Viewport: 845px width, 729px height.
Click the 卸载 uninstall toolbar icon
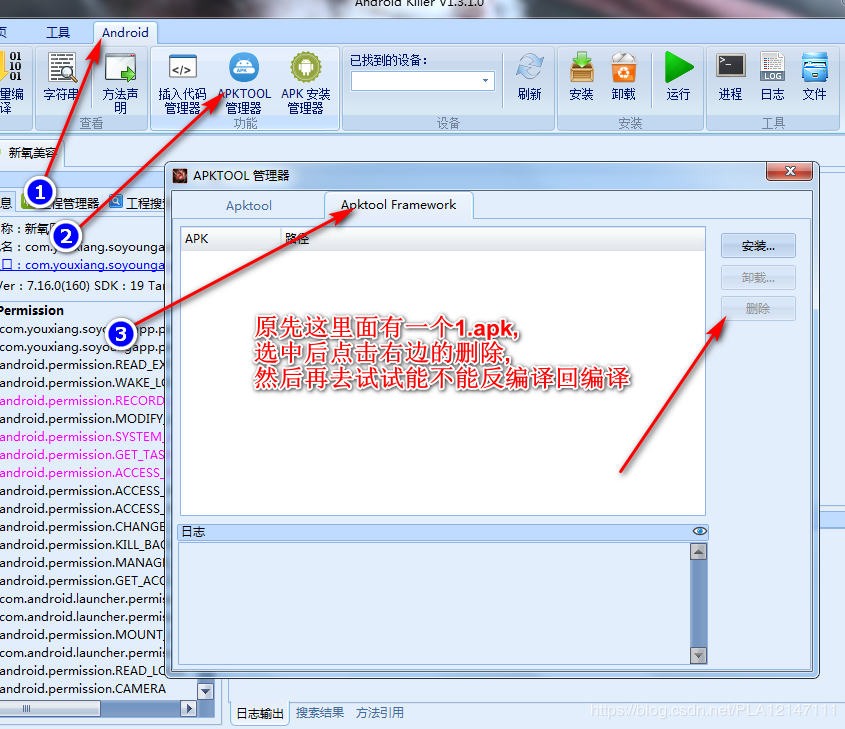[623, 75]
